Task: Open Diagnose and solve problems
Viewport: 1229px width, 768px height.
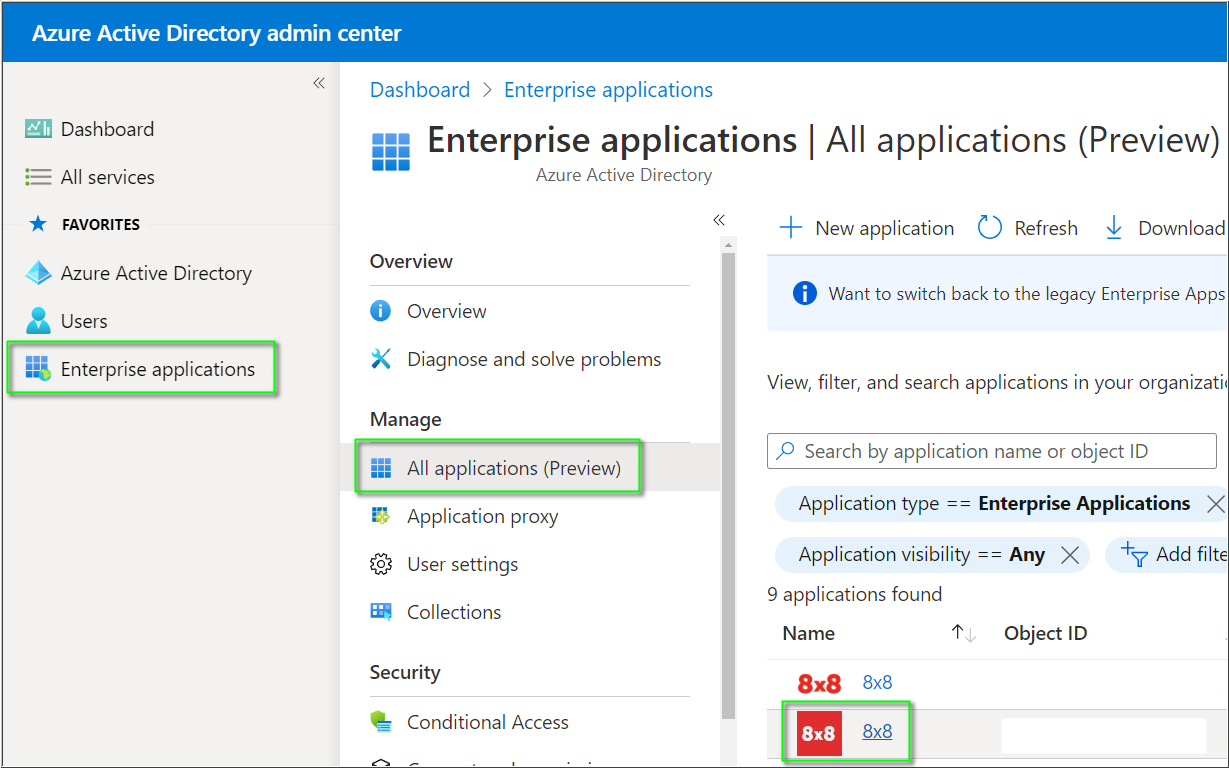Action: click(x=534, y=359)
